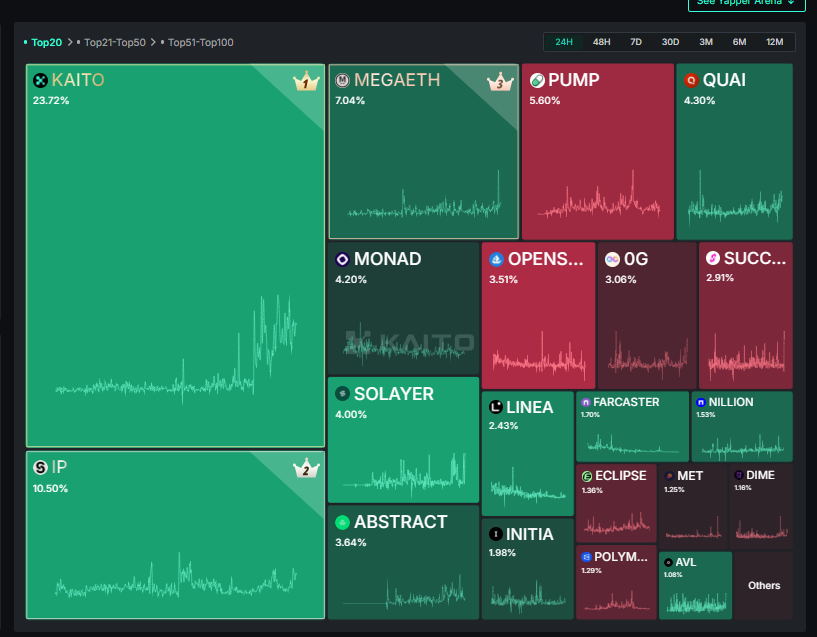
Task: Click the 0G 3.06% value
Action: coord(621,280)
